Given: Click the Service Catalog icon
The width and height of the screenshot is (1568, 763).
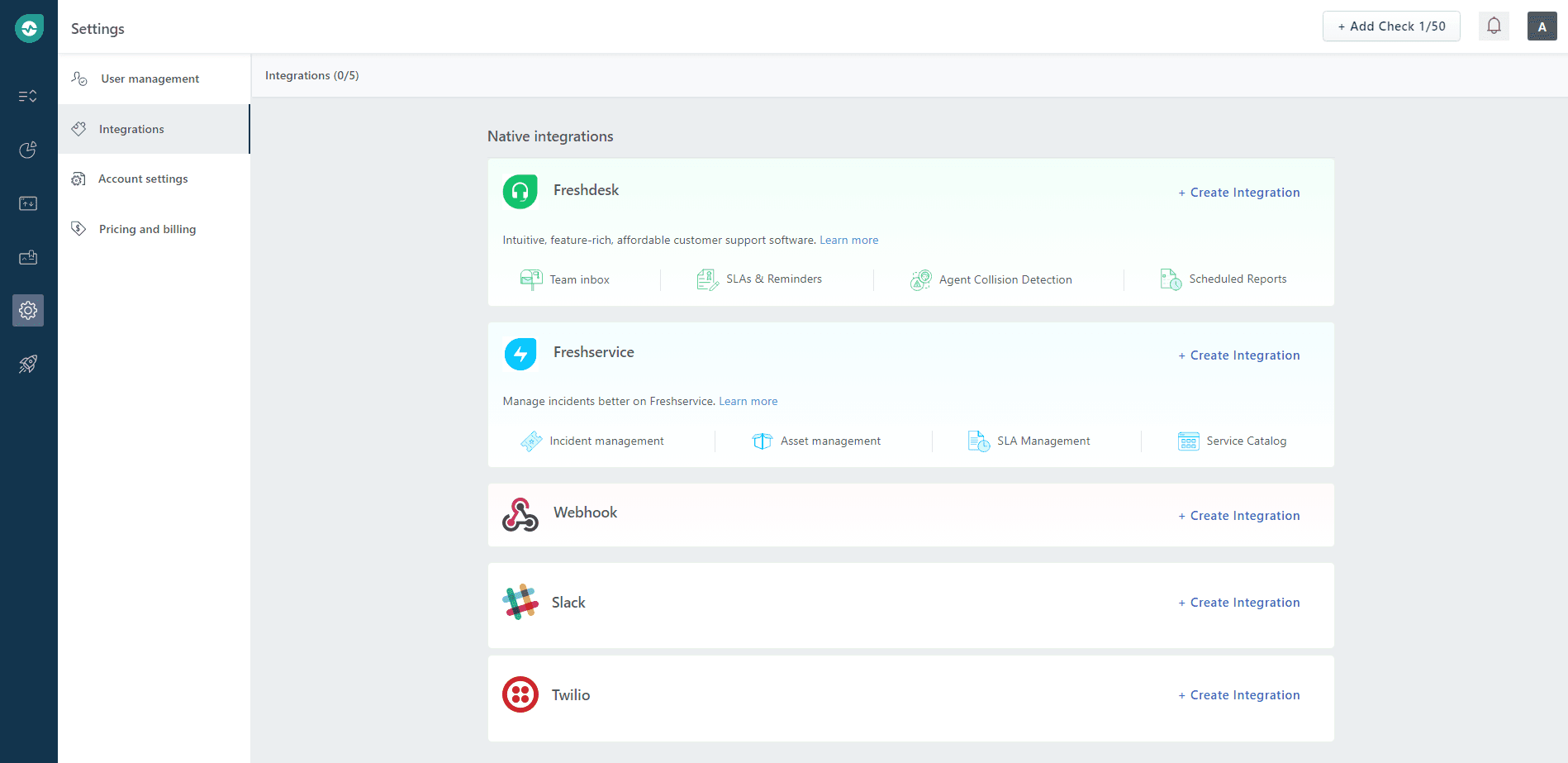Looking at the screenshot, I should 1188,441.
